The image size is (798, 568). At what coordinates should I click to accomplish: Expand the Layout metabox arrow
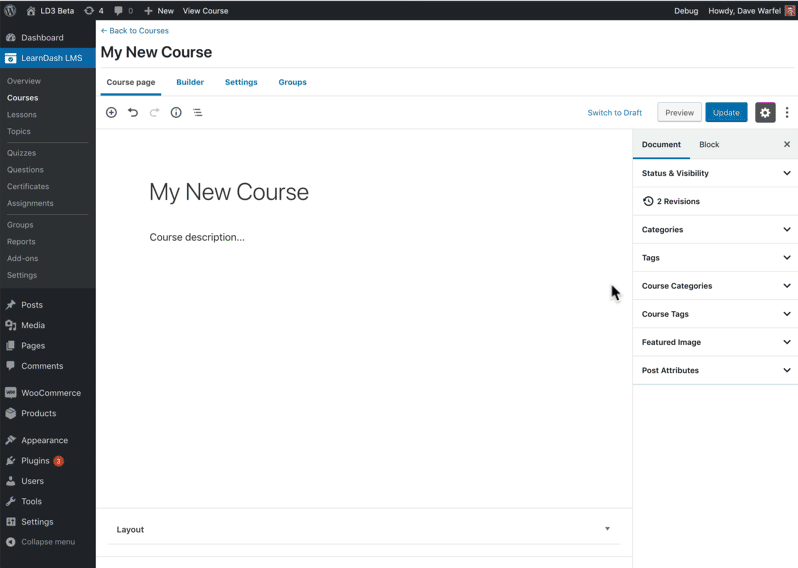(607, 529)
